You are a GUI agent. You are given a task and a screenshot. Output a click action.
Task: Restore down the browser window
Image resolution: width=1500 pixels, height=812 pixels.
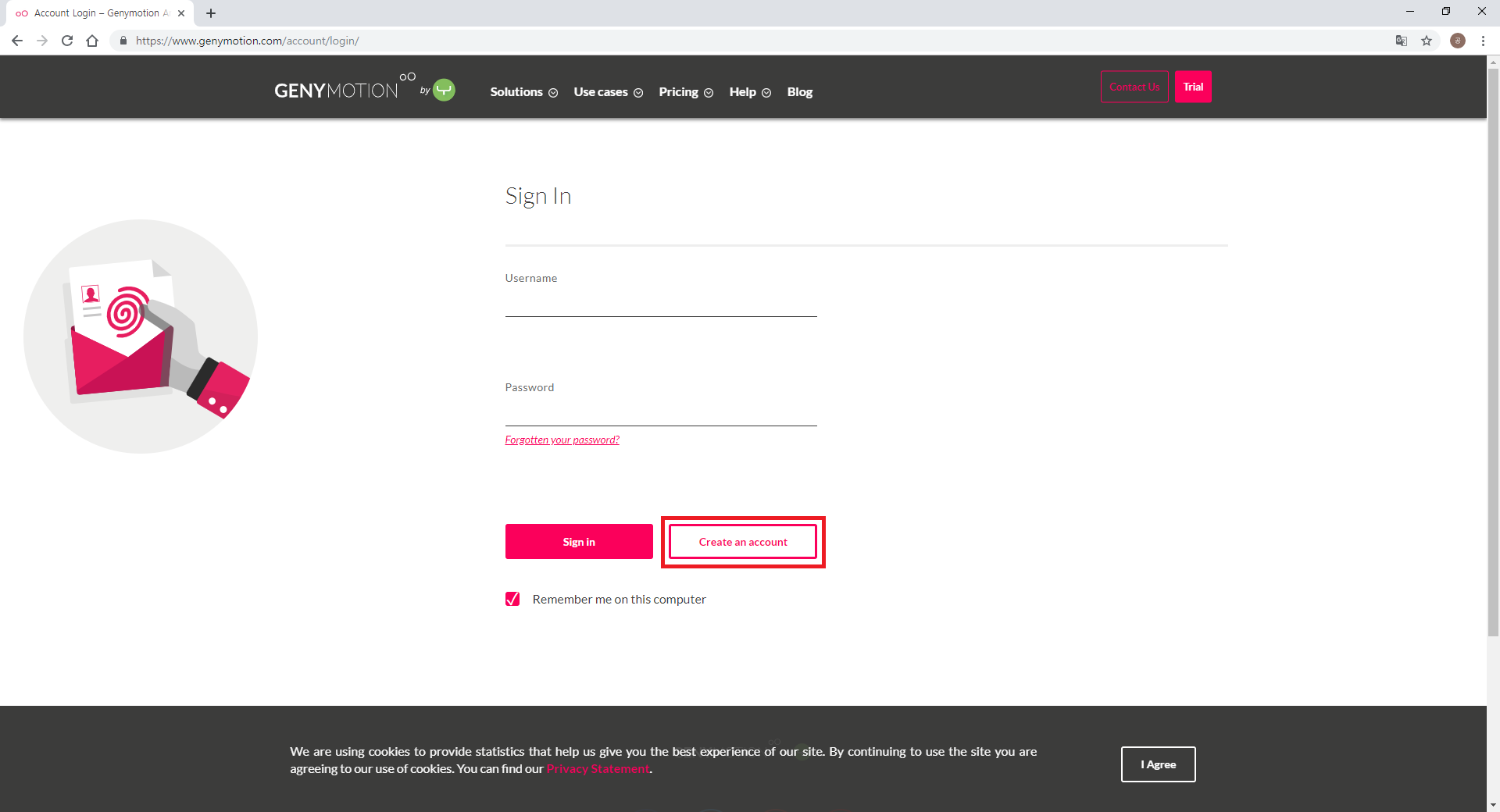coord(1446,11)
